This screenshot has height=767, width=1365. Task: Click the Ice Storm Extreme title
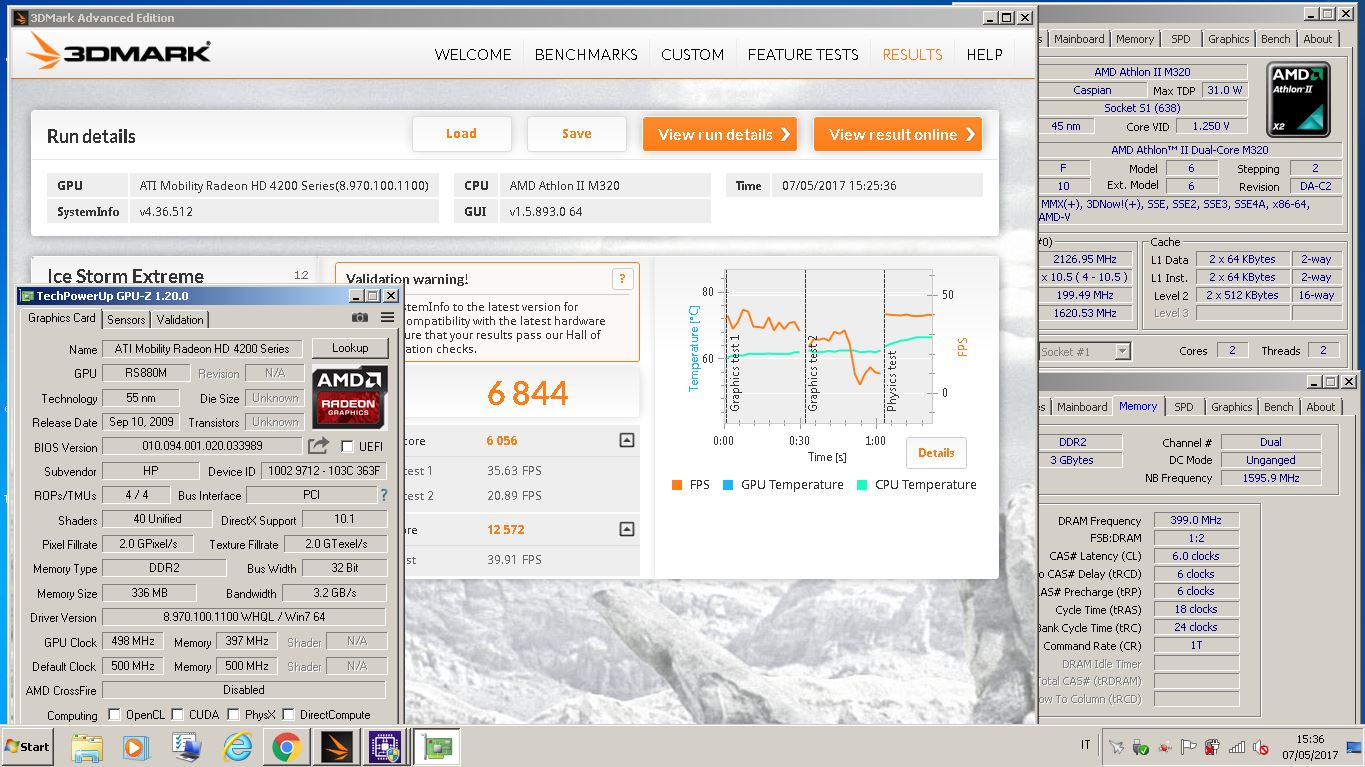pyautogui.click(x=125, y=276)
